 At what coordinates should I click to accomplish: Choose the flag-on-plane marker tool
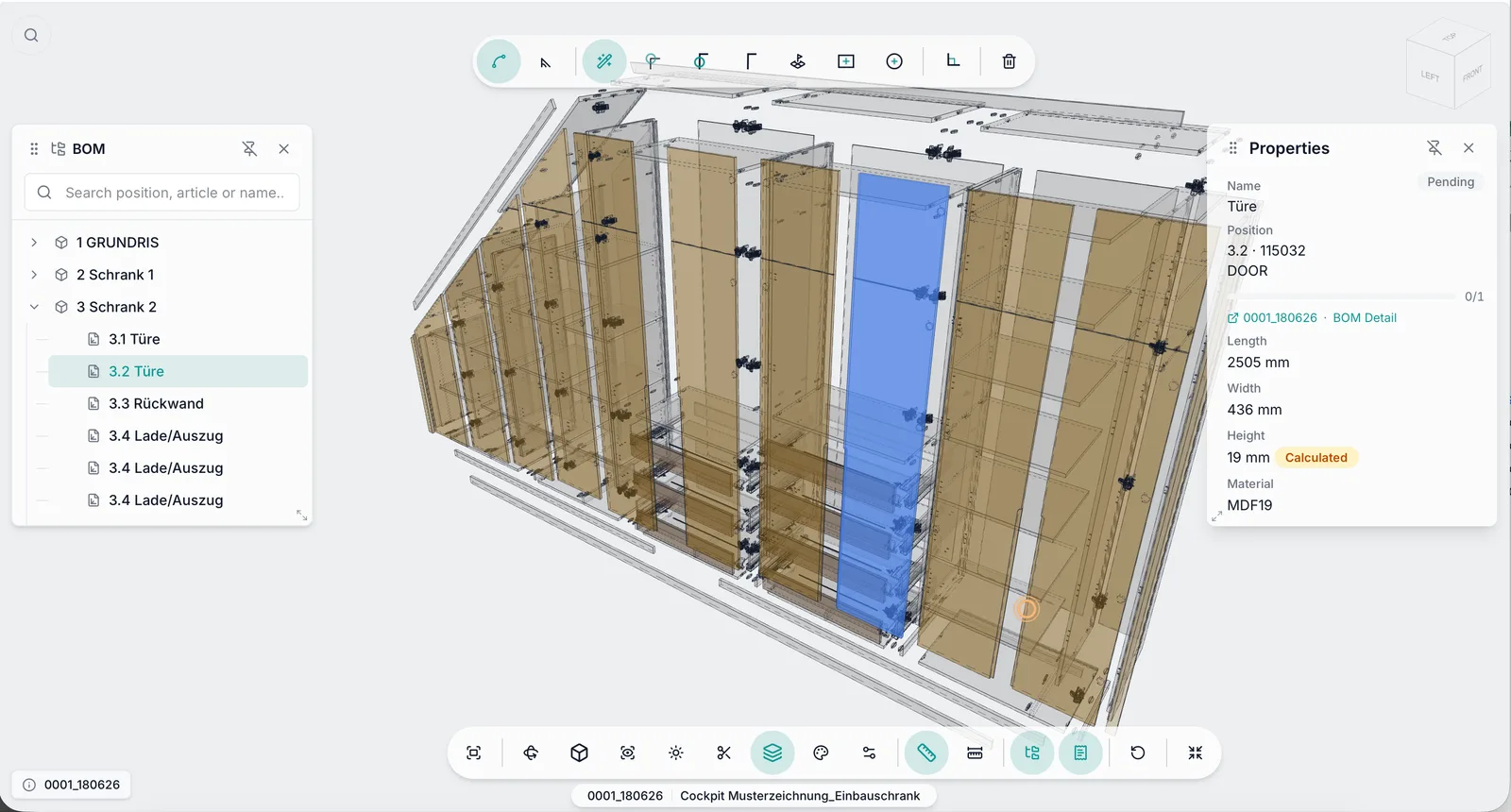tap(798, 61)
